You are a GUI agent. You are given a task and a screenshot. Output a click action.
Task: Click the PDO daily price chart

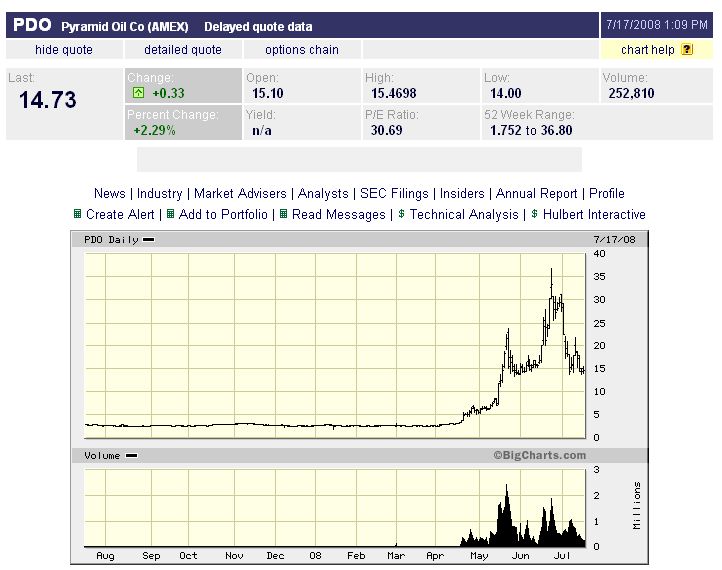click(x=335, y=345)
